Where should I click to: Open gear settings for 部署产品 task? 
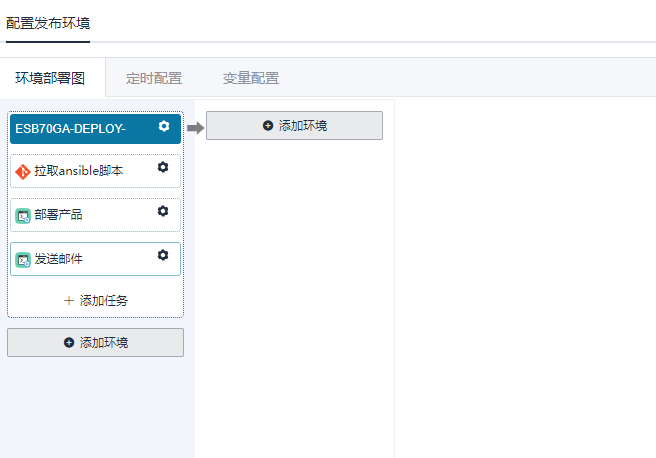tap(163, 212)
